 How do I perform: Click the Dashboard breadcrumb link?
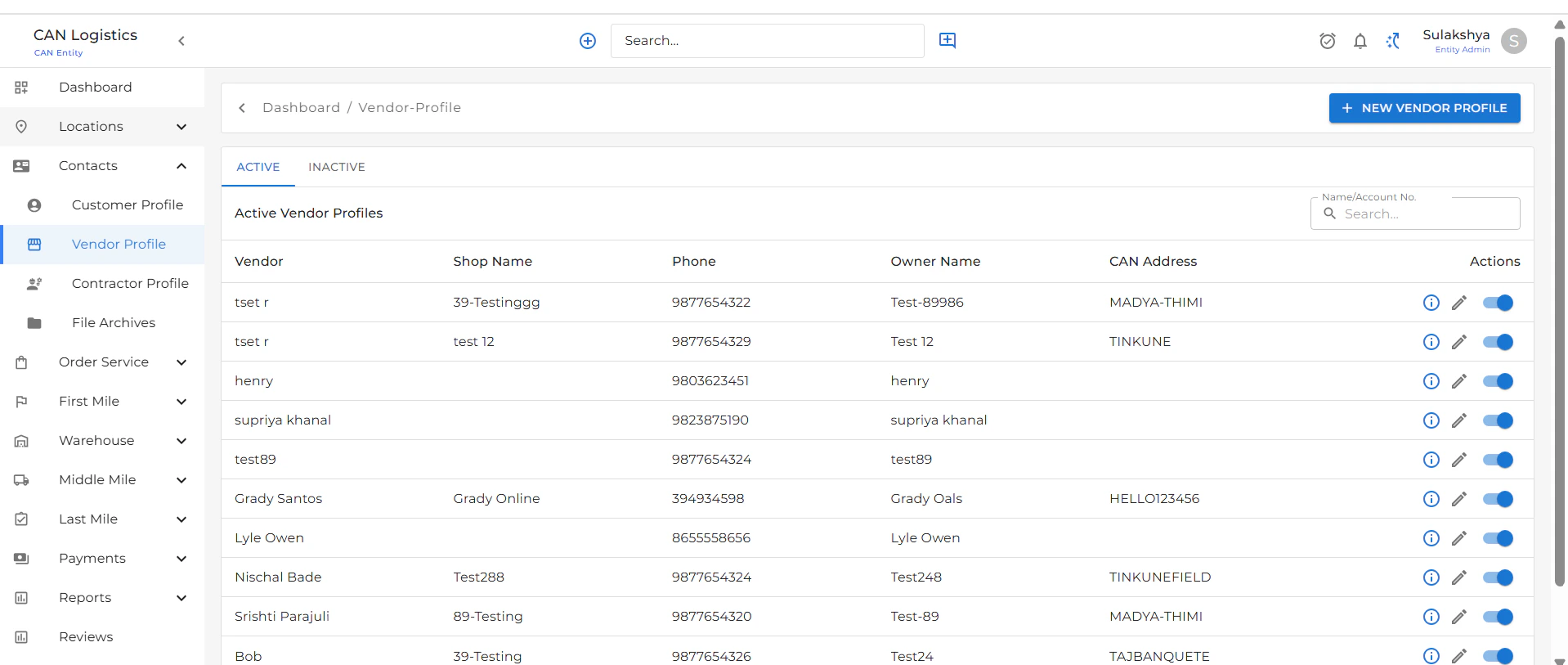[x=301, y=108]
